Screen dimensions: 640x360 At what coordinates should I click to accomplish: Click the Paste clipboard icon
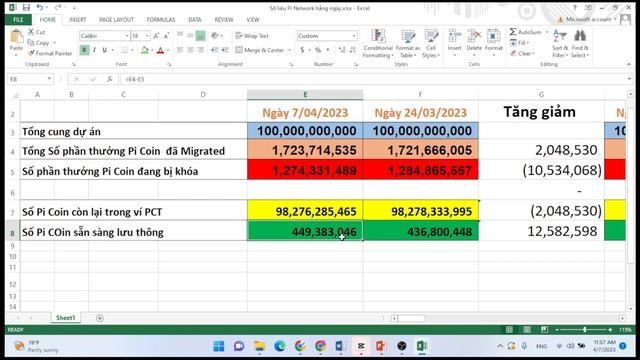[x=16, y=37]
